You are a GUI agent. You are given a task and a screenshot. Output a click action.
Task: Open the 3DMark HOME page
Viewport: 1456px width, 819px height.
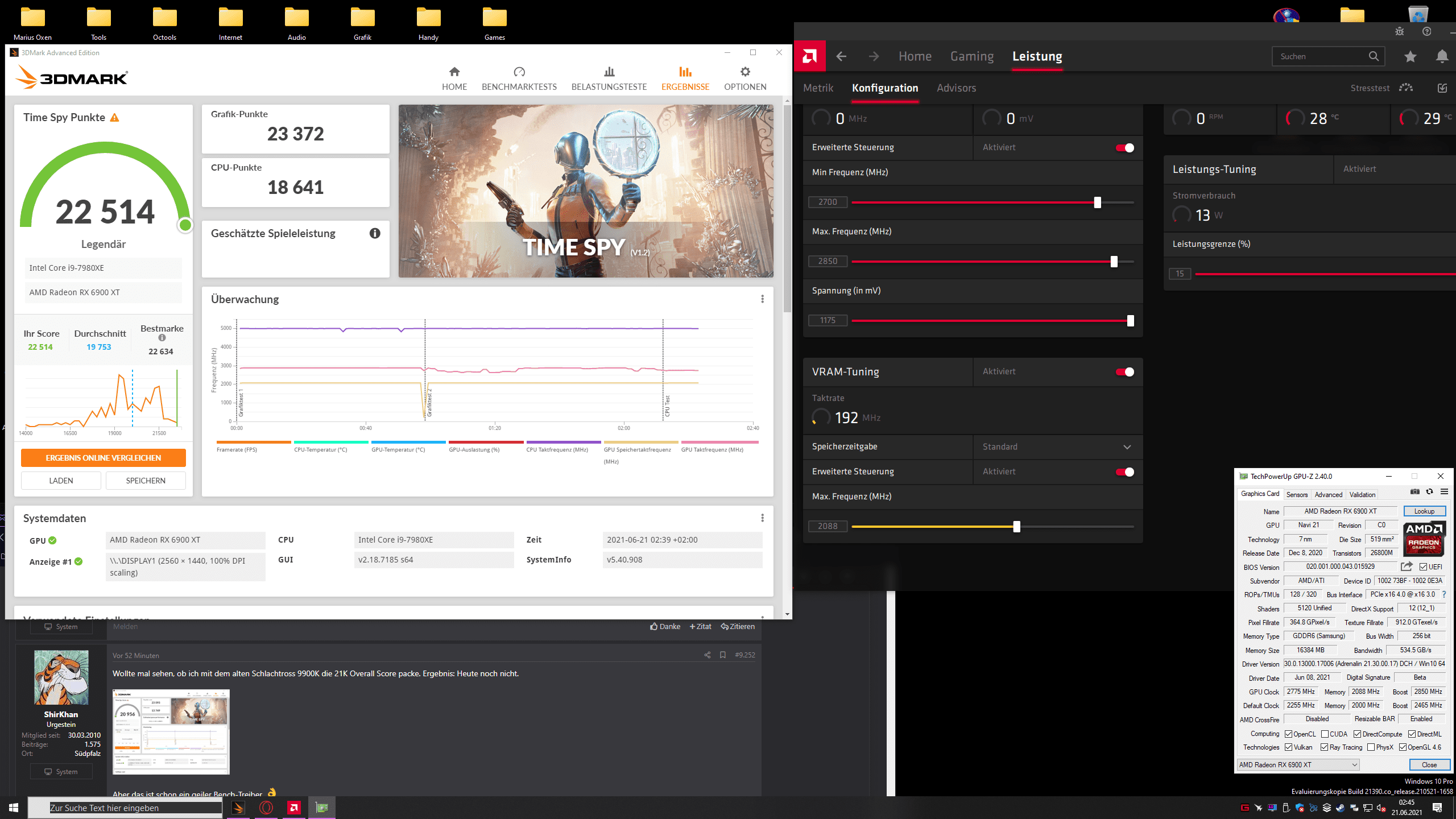pos(454,78)
